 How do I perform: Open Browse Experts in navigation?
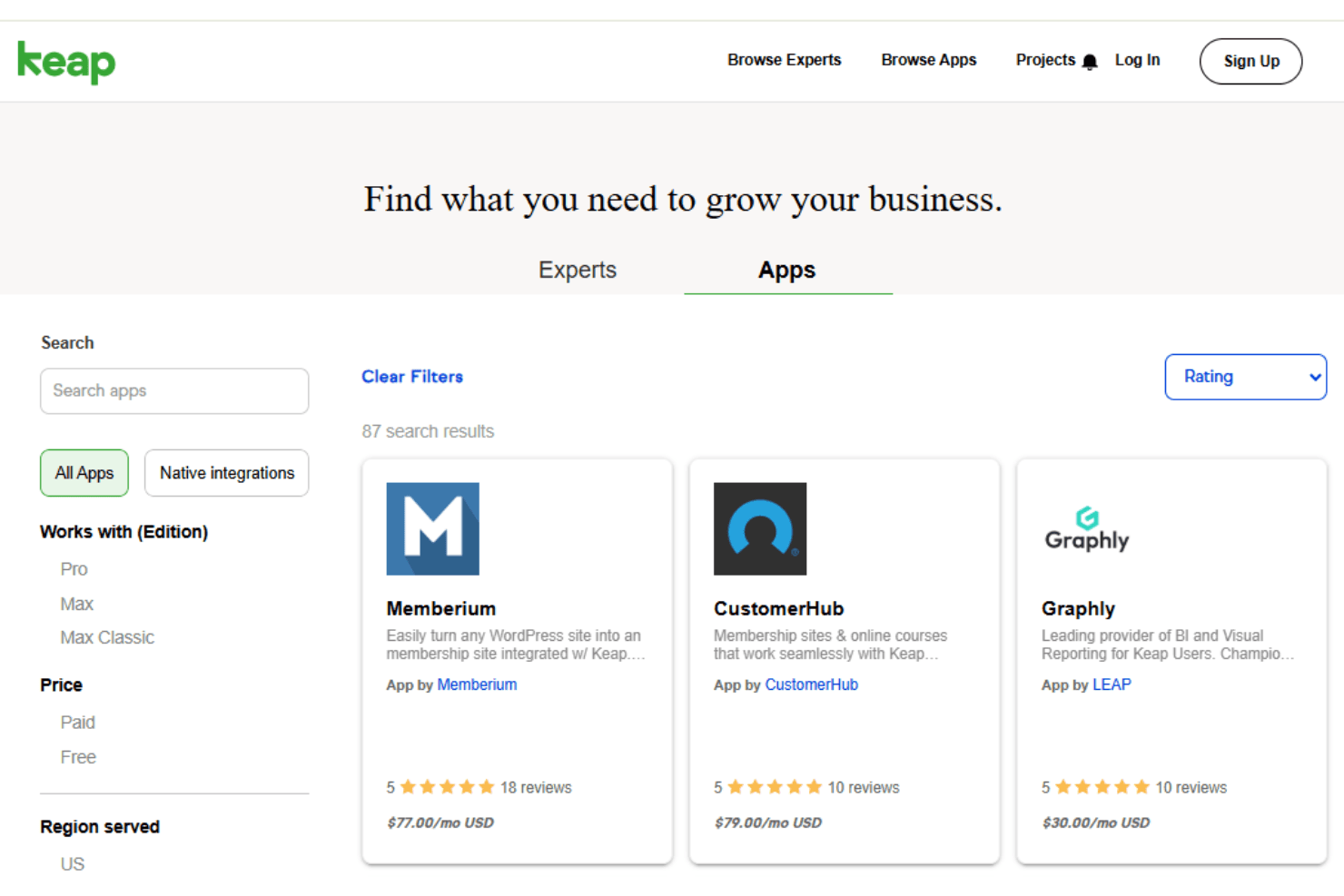click(785, 60)
